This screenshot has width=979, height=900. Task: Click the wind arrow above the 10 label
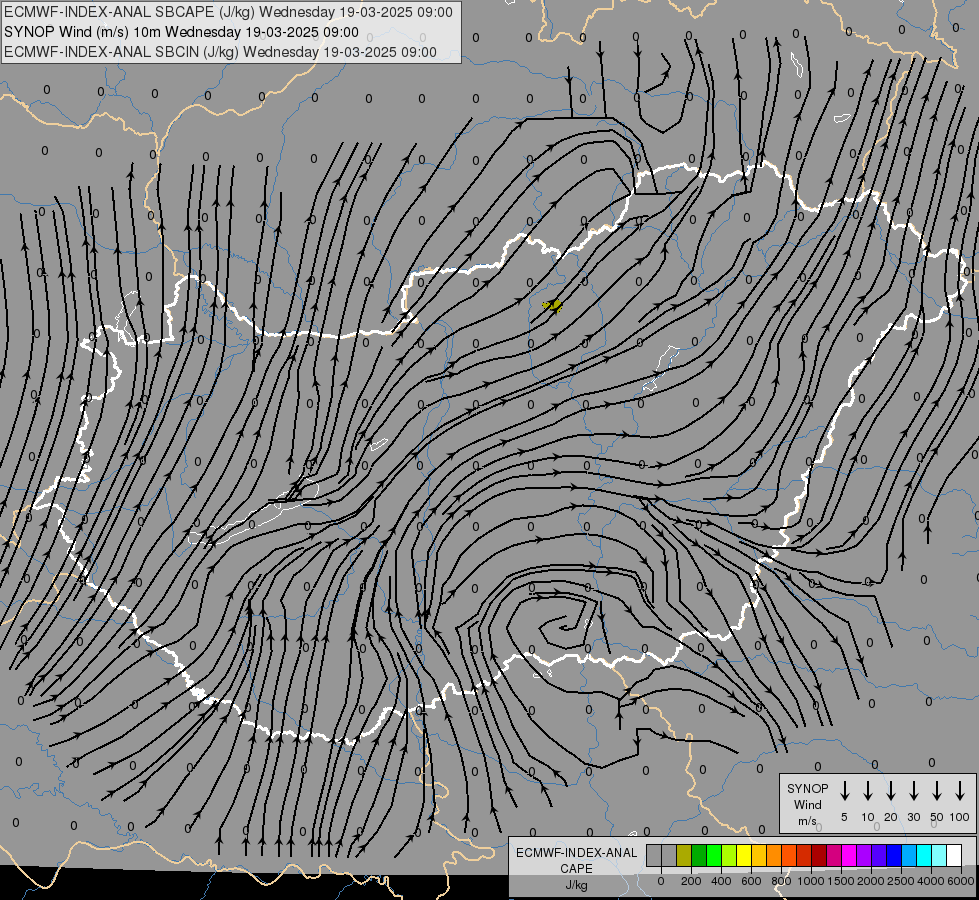[x=868, y=791]
